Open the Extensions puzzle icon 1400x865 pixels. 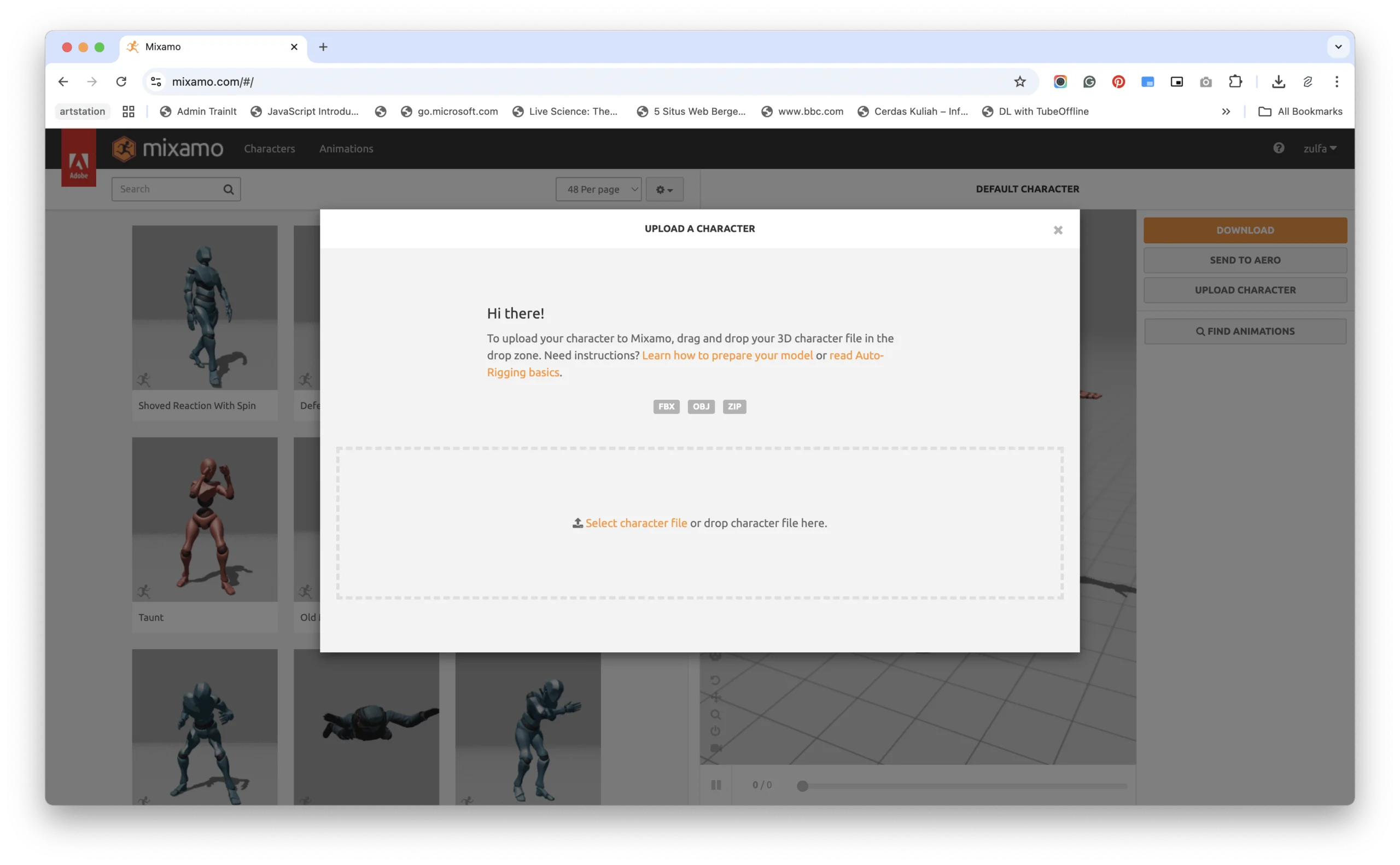coord(1235,82)
